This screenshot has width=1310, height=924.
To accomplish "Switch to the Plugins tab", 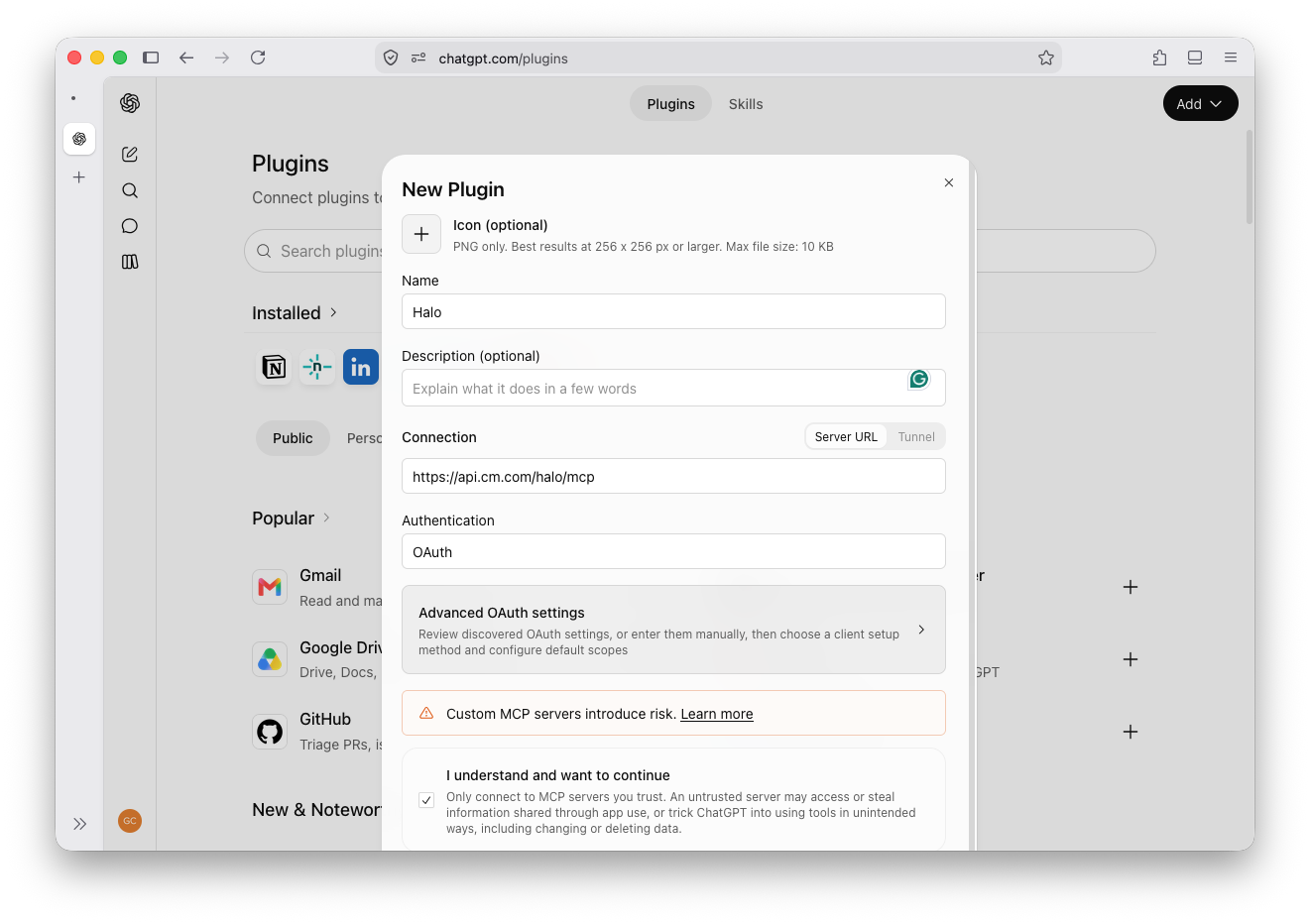I will (x=670, y=103).
